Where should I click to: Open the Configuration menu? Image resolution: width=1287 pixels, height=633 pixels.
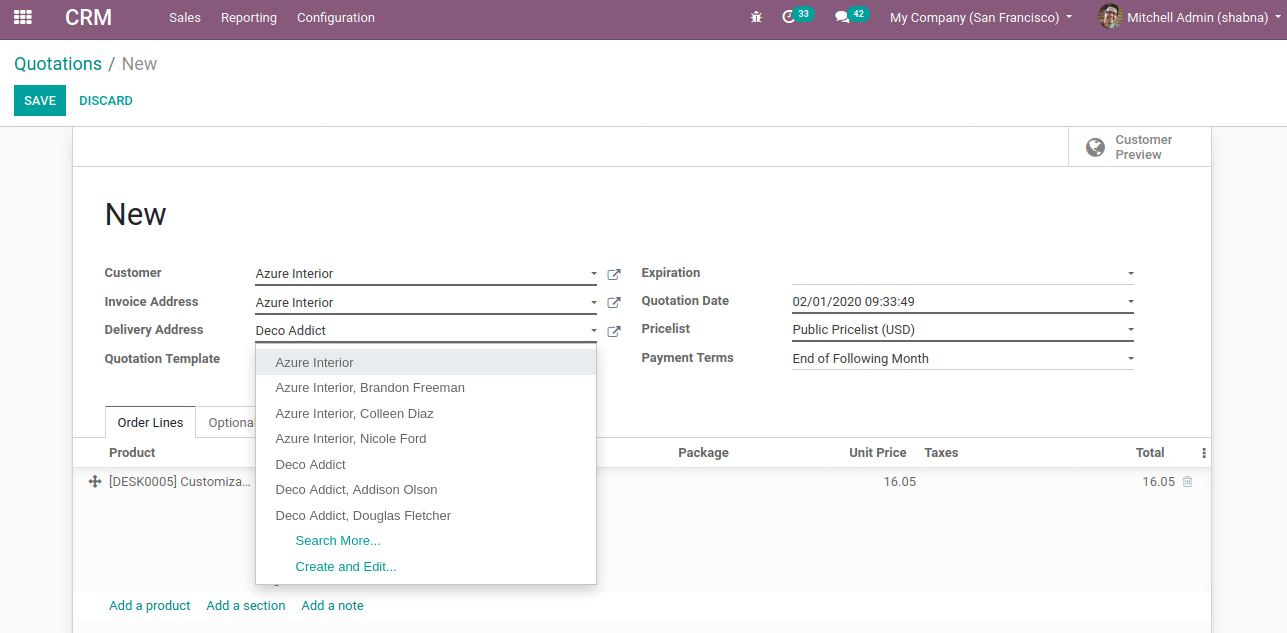pyautogui.click(x=336, y=17)
